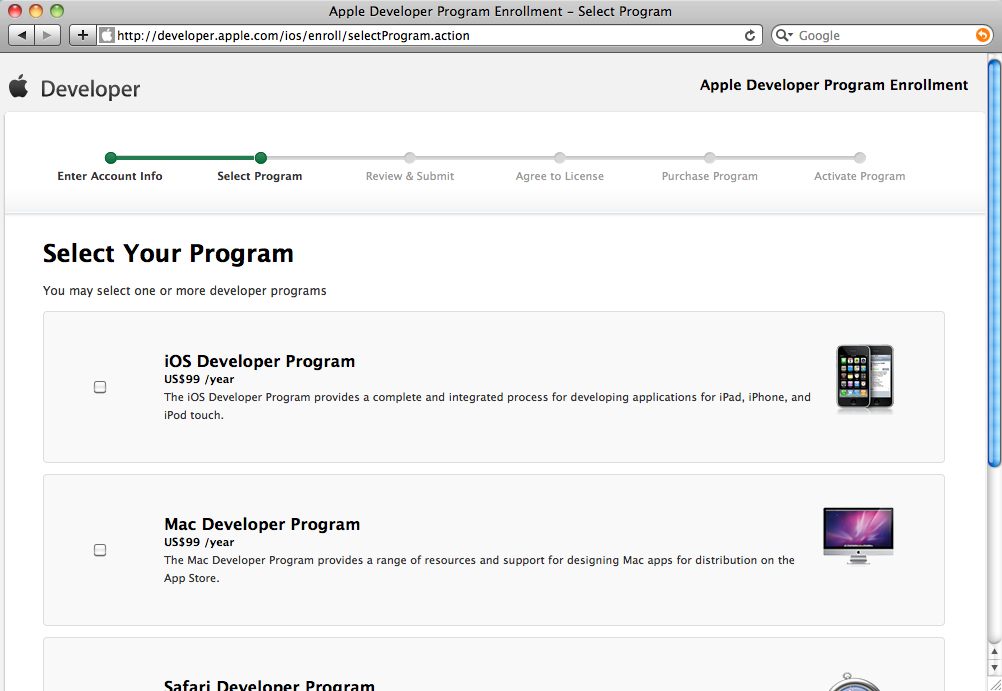Go back with the Safari back arrow
The image size is (1002, 691).
[x=22, y=35]
